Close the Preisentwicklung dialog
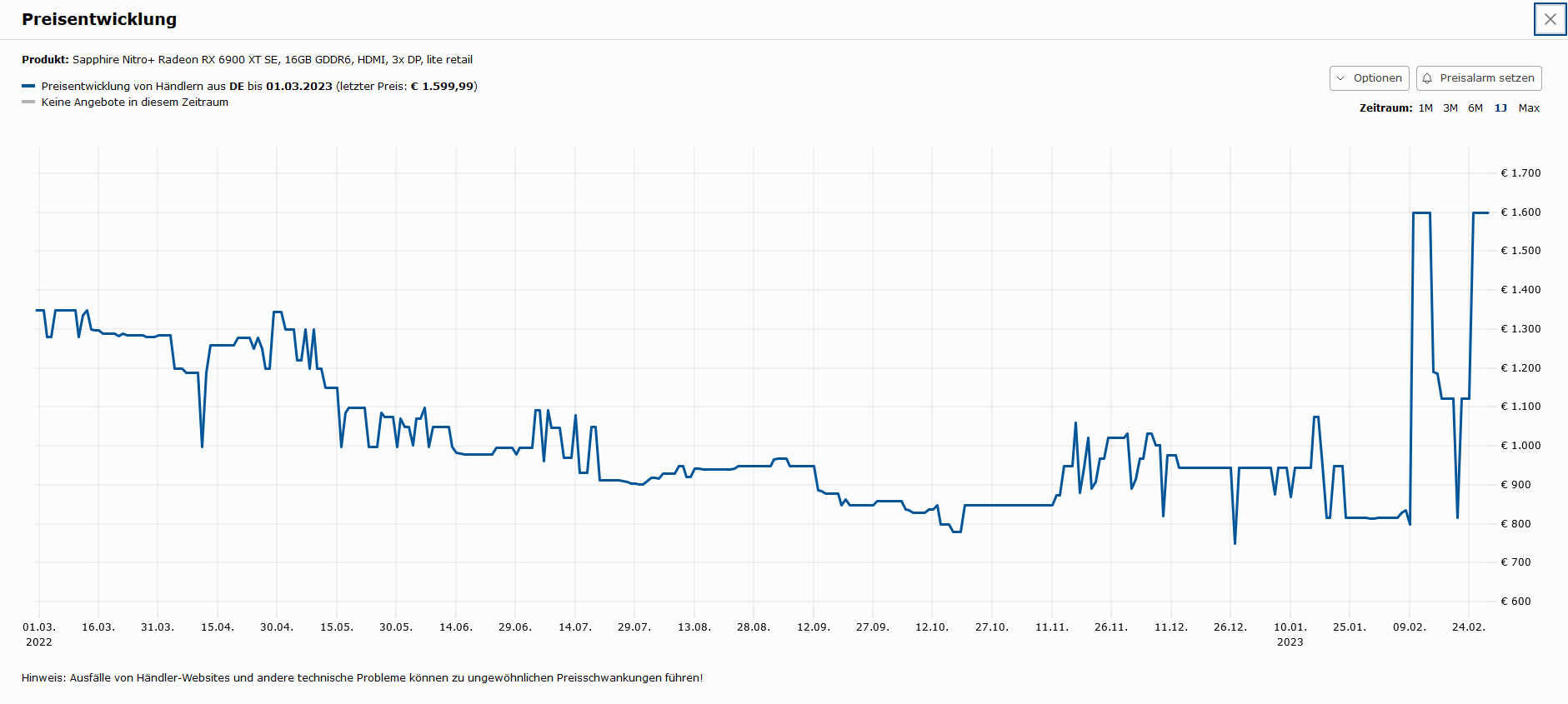1568x704 pixels. click(x=1550, y=19)
